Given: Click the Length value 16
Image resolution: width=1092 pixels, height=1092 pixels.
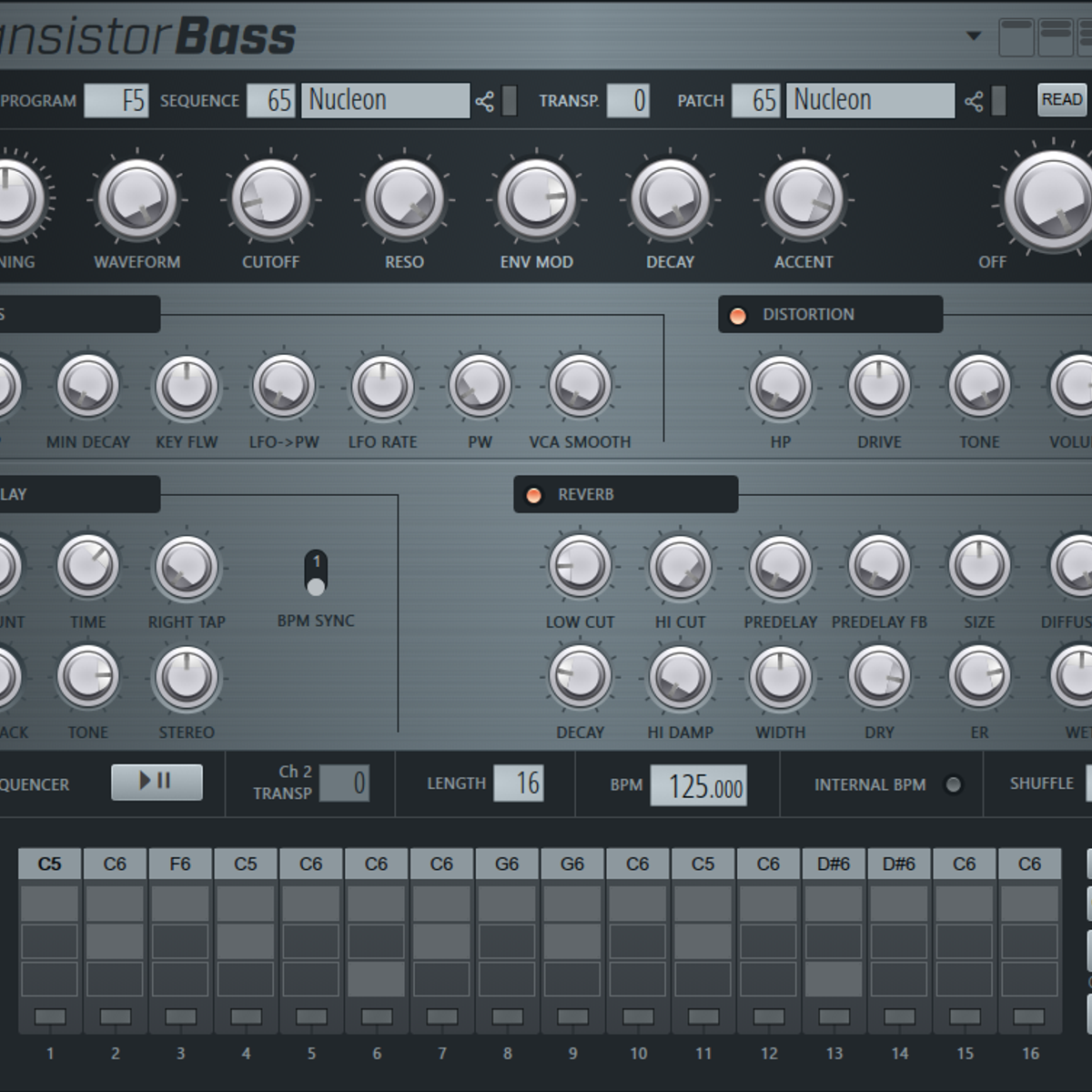Looking at the screenshot, I should [x=519, y=783].
